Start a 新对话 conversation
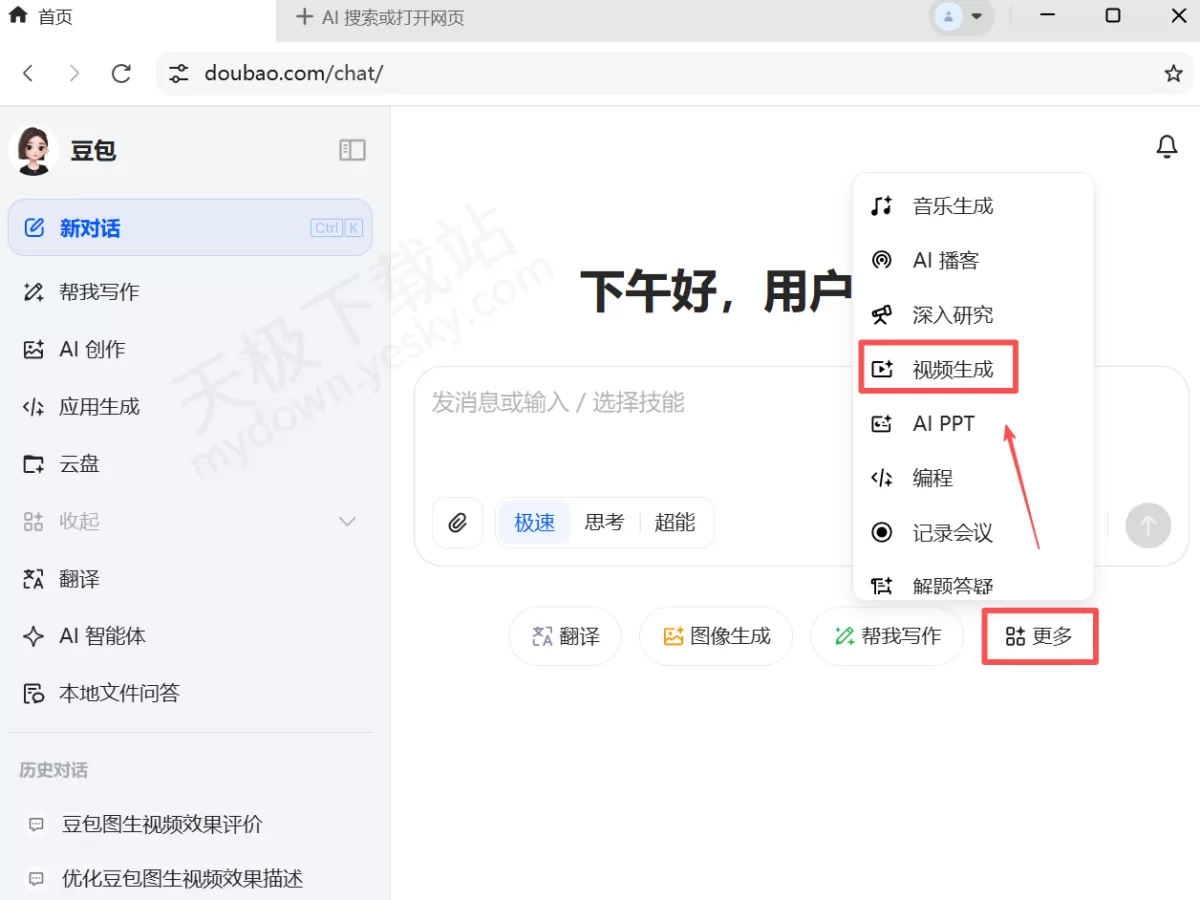This screenshot has width=1200, height=900. click(190, 228)
